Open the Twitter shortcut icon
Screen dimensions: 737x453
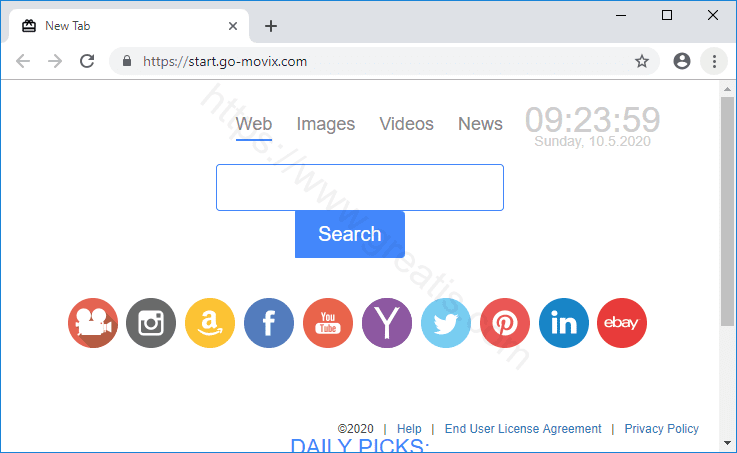(446, 323)
